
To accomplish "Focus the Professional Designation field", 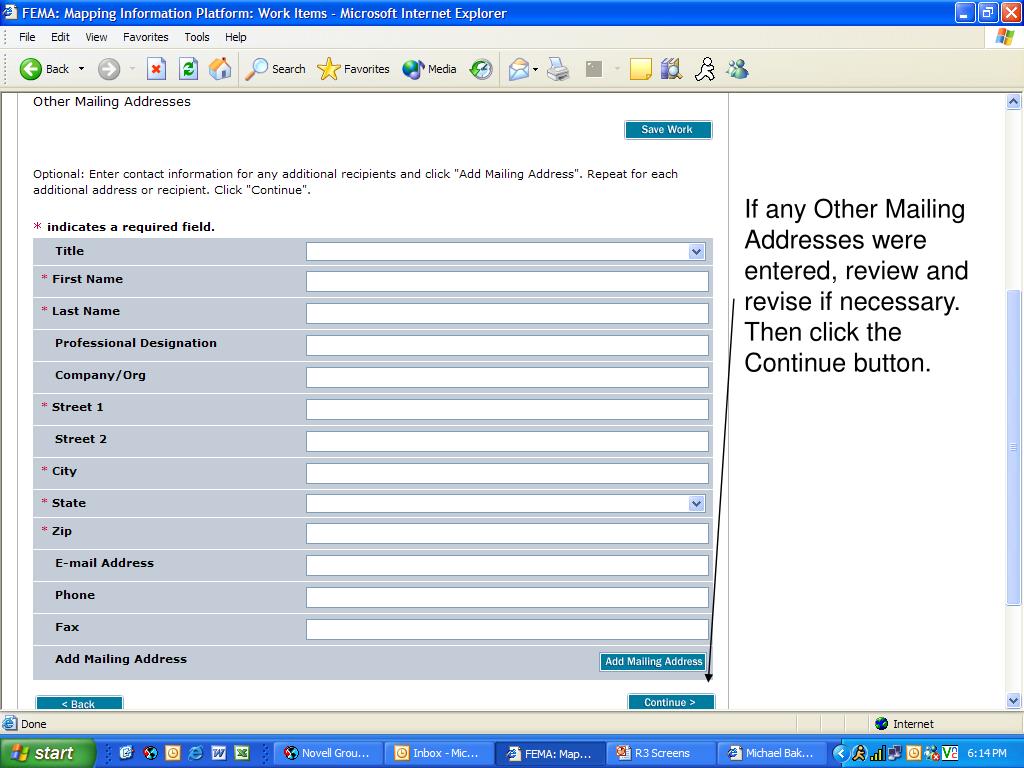I will [507, 345].
